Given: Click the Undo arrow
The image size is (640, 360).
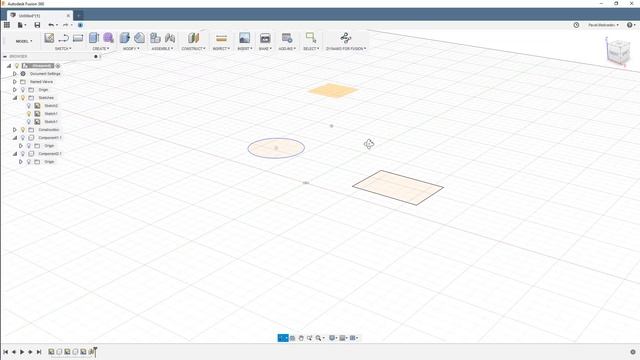Looking at the screenshot, I should pyautogui.click(x=51, y=25).
